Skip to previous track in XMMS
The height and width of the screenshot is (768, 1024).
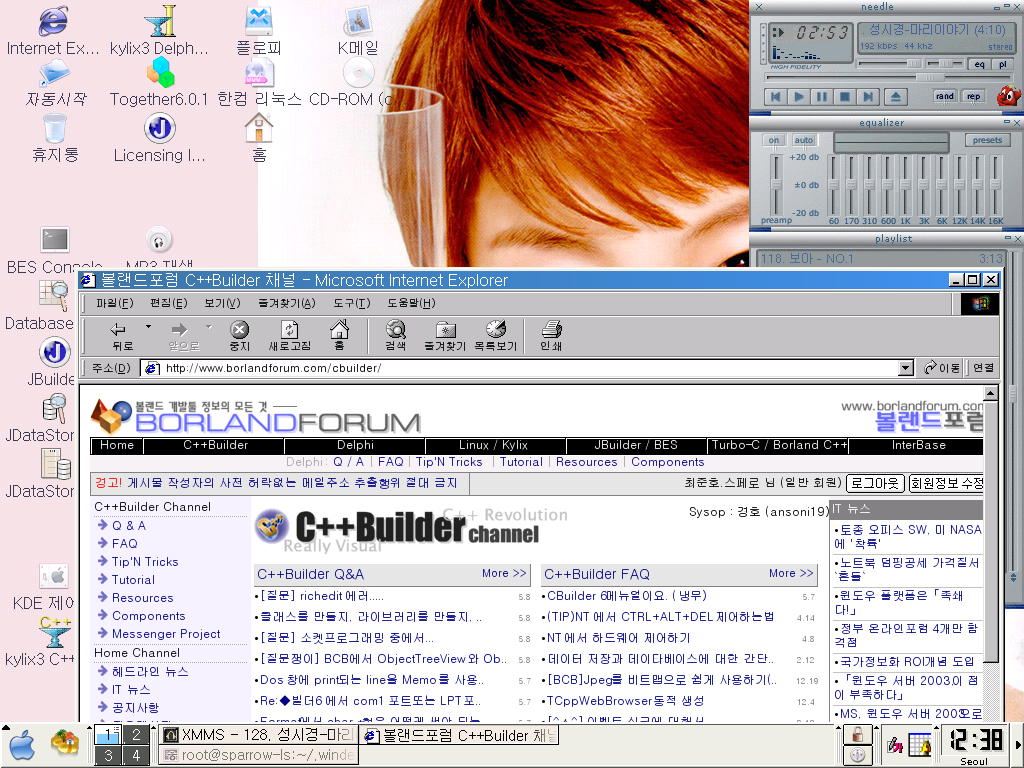click(x=775, y=97)
